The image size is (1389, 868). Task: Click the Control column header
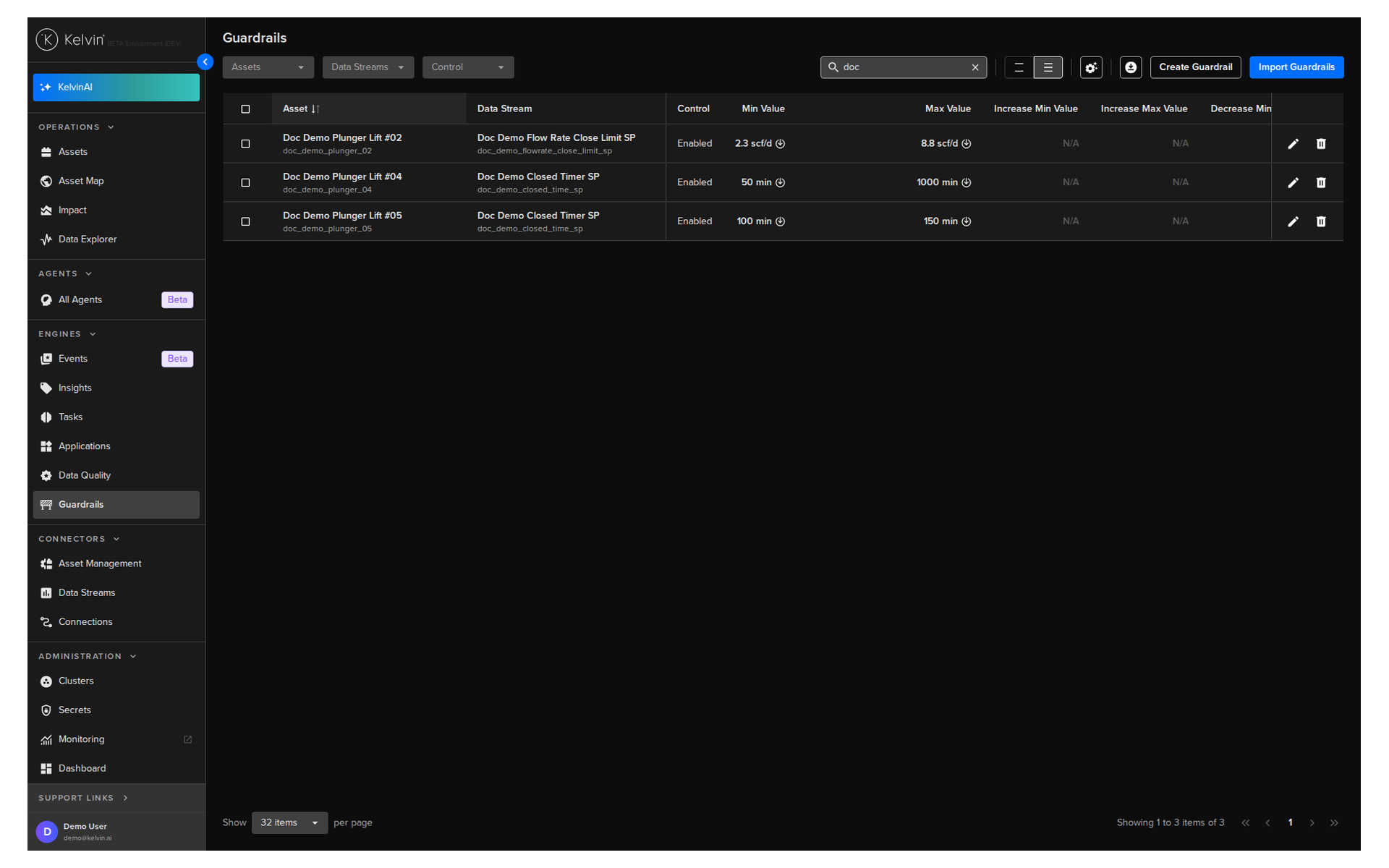(693, 109)
